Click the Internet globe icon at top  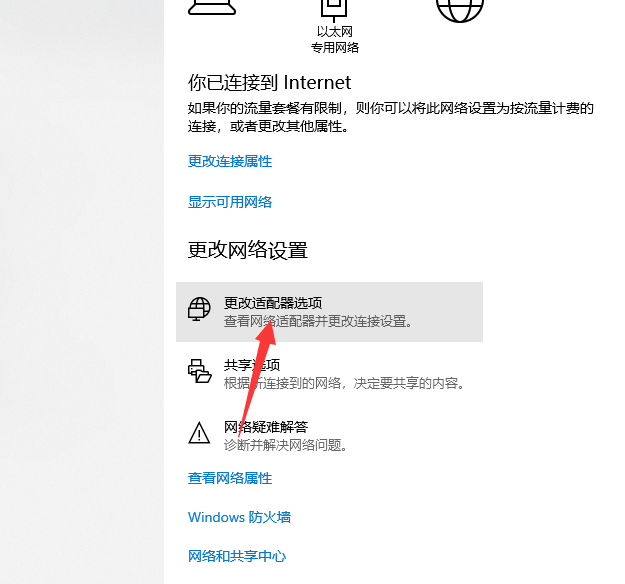pyautogui.click(x=460, y=10)
